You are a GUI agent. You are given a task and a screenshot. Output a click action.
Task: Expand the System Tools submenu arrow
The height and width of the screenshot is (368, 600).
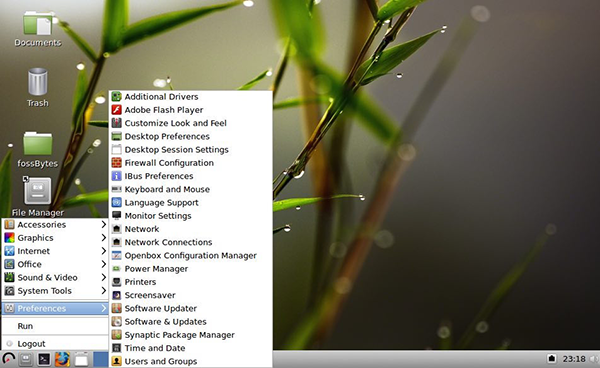[x=103, y=291]
